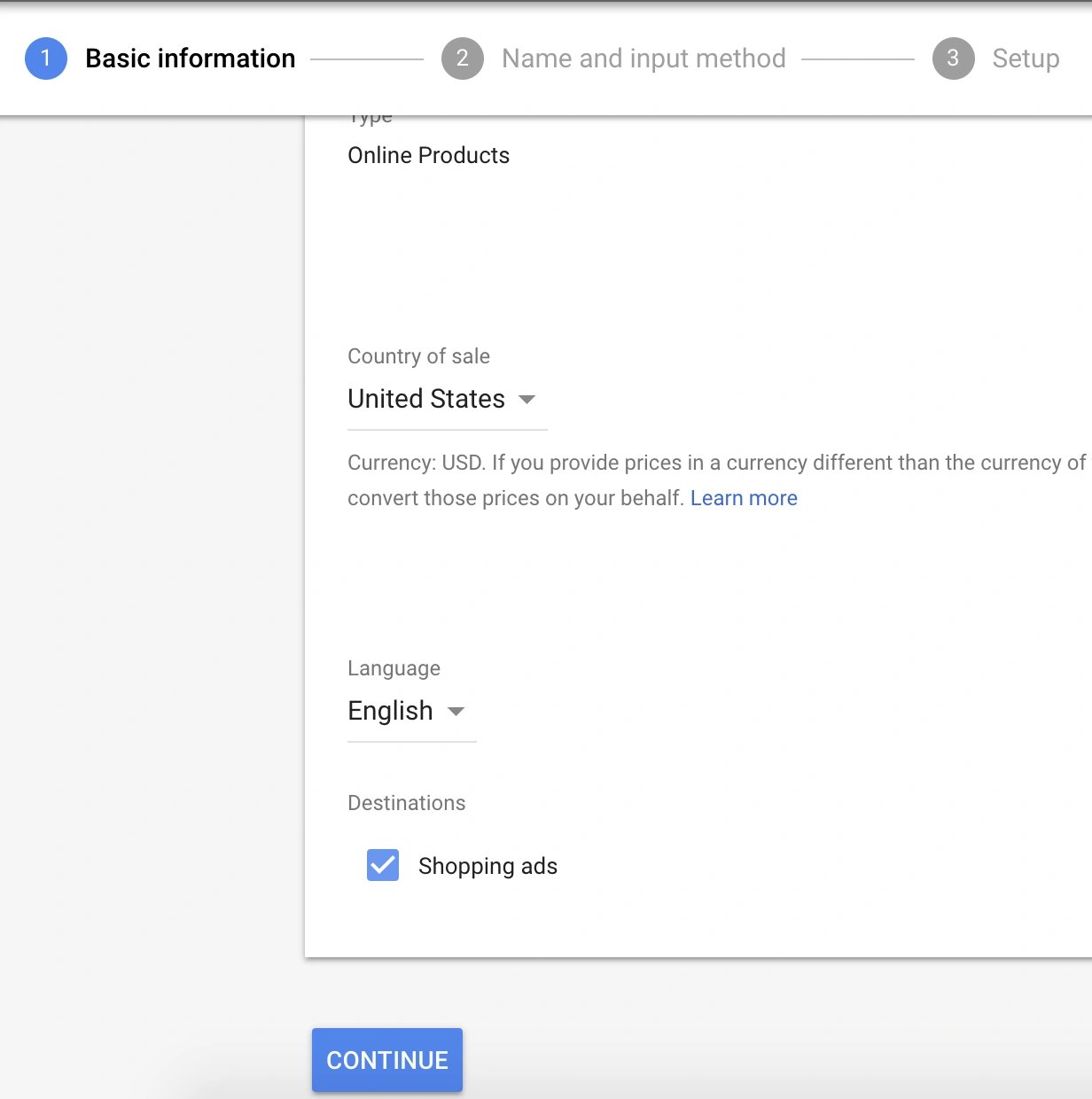Screen dimensions: 1092x1099
Task: Open the Learn more link
Action: coord(744,498)
